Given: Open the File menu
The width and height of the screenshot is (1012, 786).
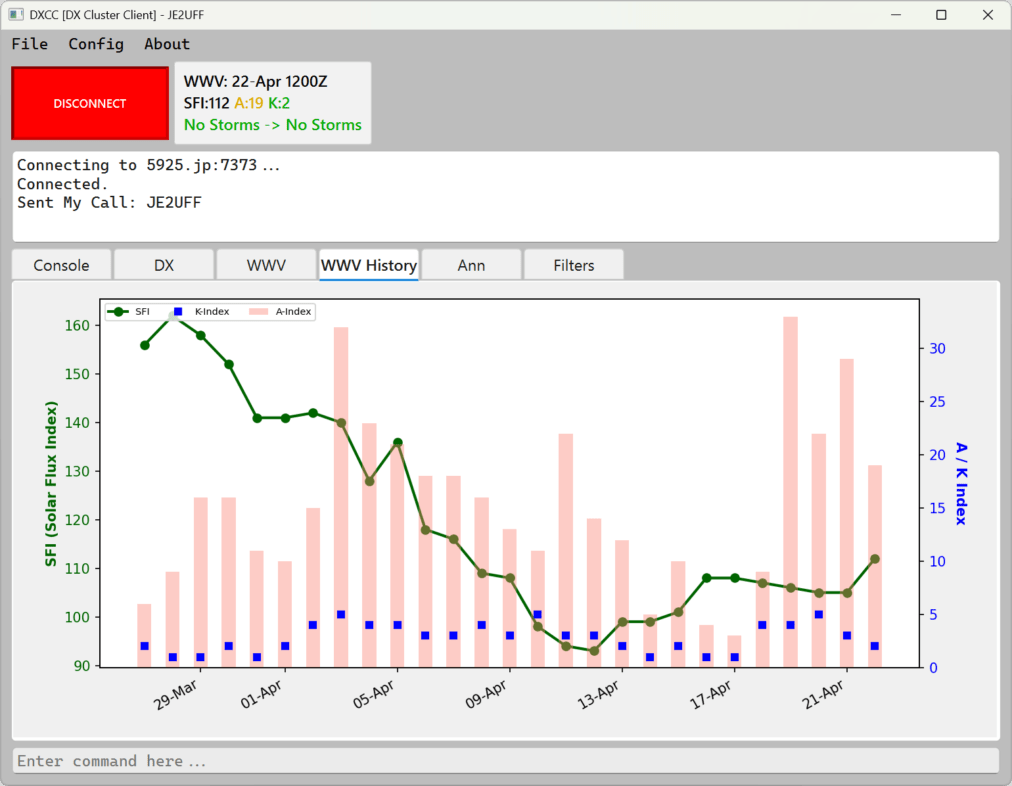Looking at the screenshot, I should (30, 44).
